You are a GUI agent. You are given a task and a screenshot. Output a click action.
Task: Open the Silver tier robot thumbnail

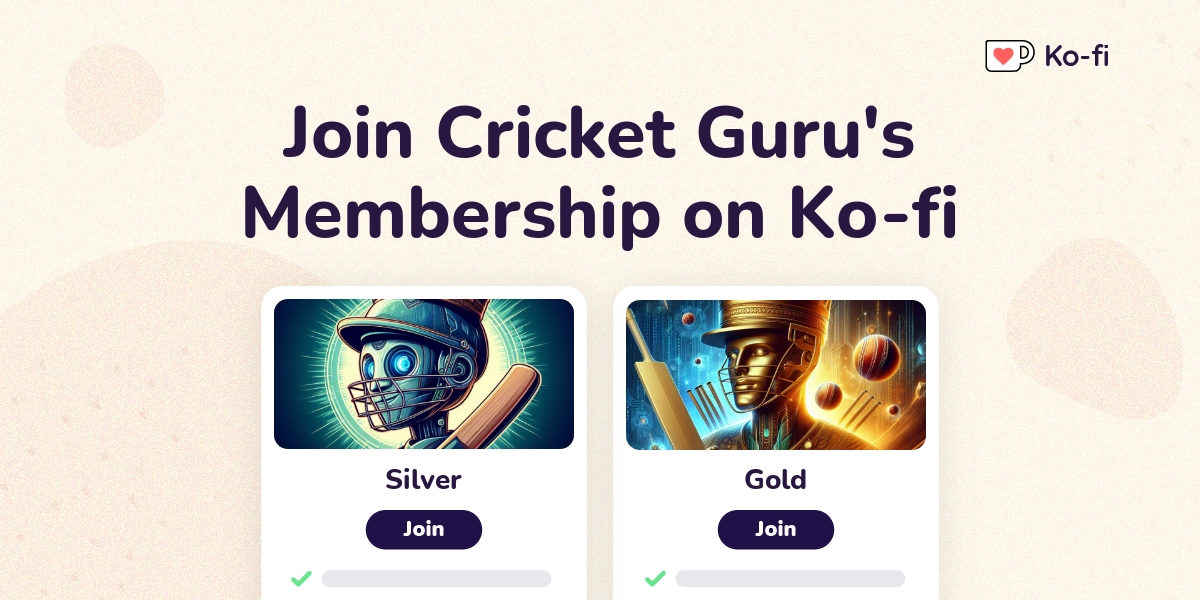pos(424,374)
